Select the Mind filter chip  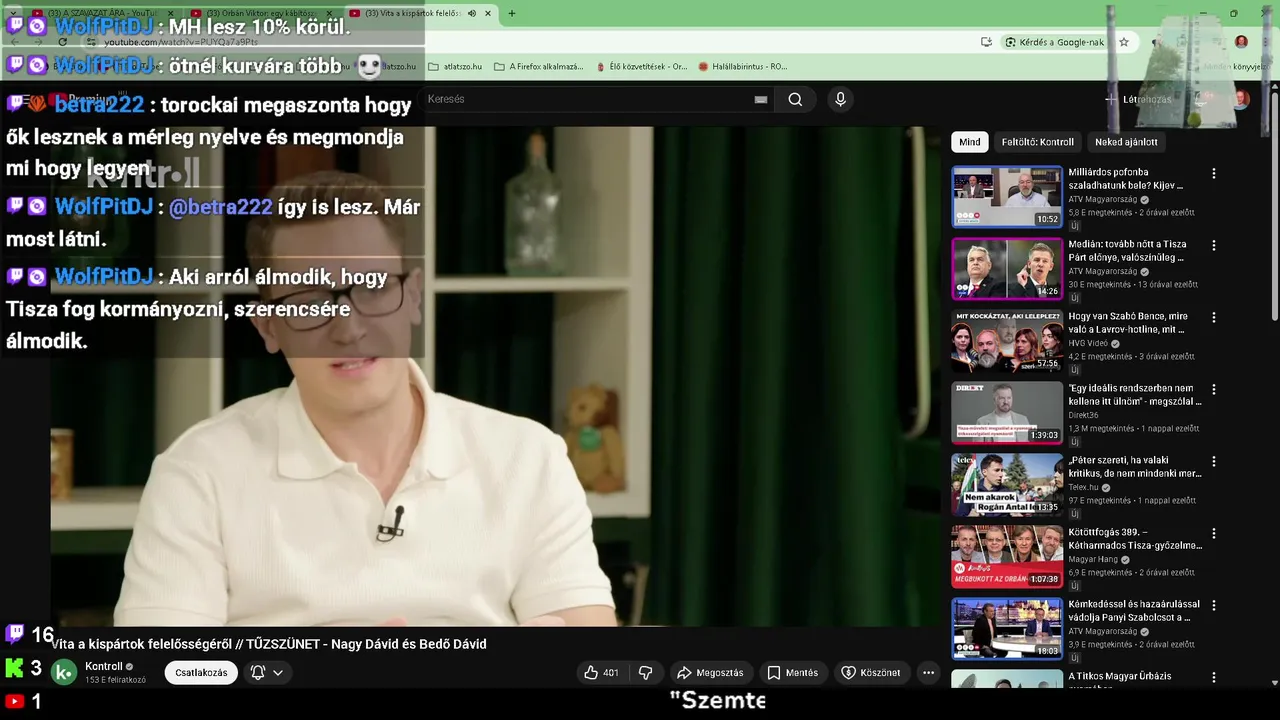coord(970,142)
